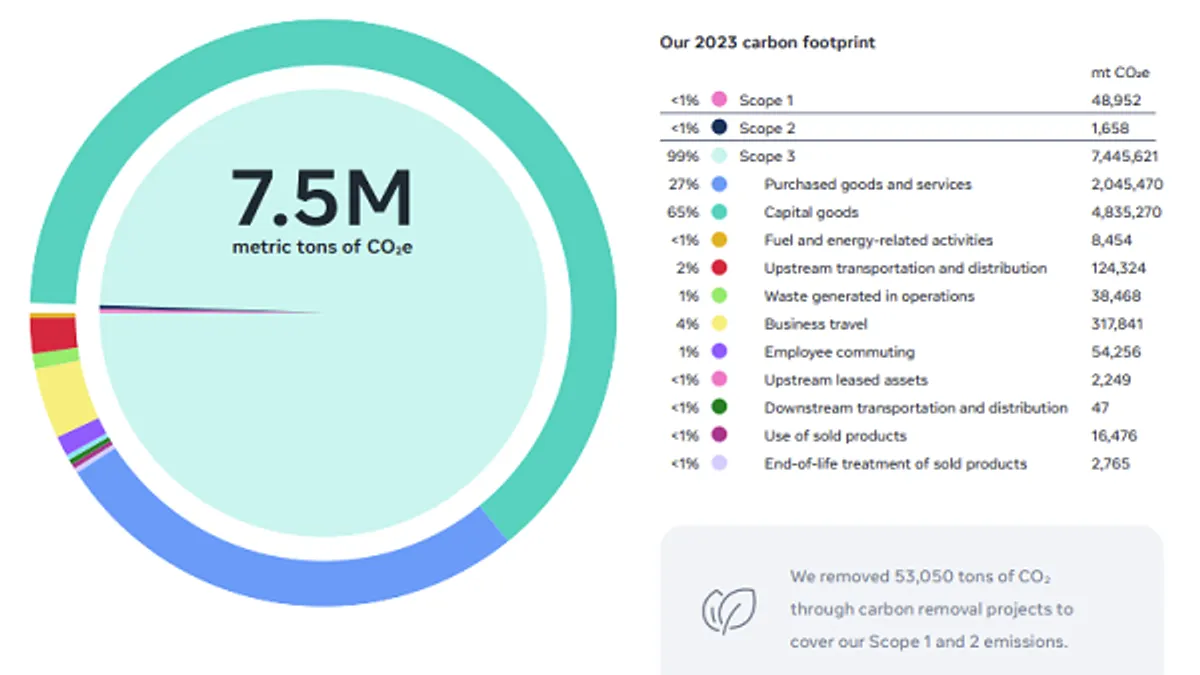The width and height of the screenshot is (1200, 675).
Task: Click the Upstream leased assets label
Action: 845,379
